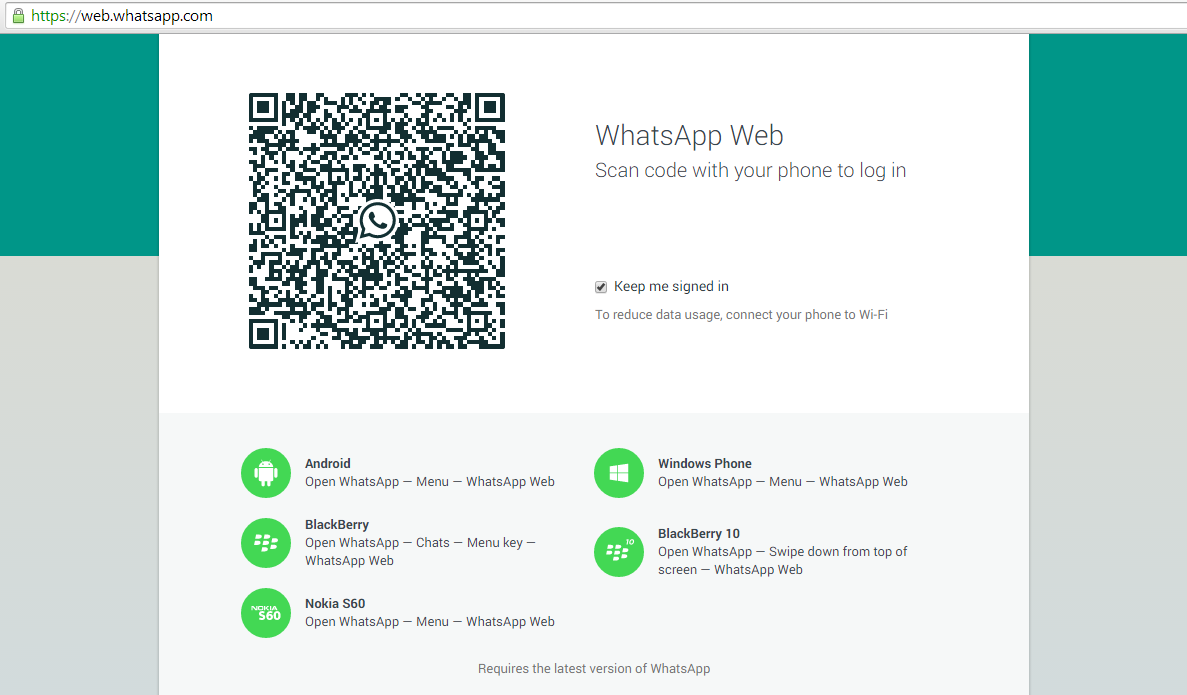This screenshot has width=1187, height=695.
Task: Click the WhatsApp Web heading
Action: coord(689,136)
